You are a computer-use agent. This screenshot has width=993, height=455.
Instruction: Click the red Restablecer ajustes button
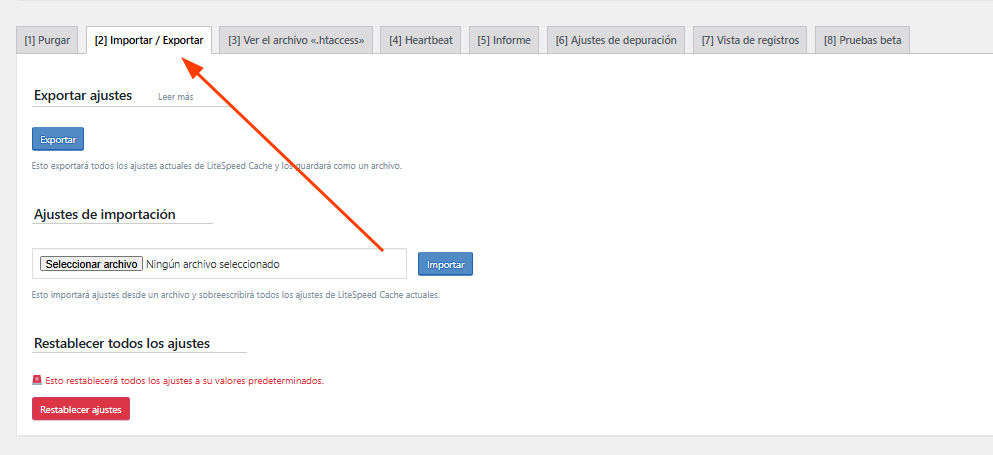click(x=80, y=409)
